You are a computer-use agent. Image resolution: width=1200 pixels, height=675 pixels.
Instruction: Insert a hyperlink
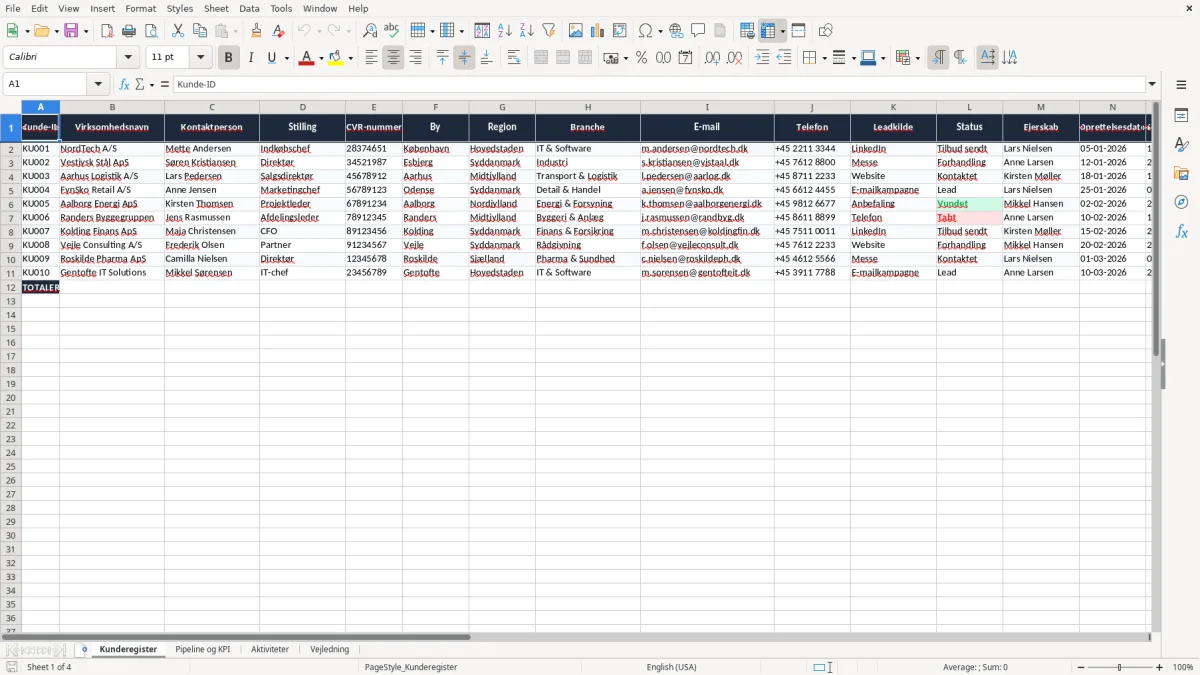(x=676, y=31)
